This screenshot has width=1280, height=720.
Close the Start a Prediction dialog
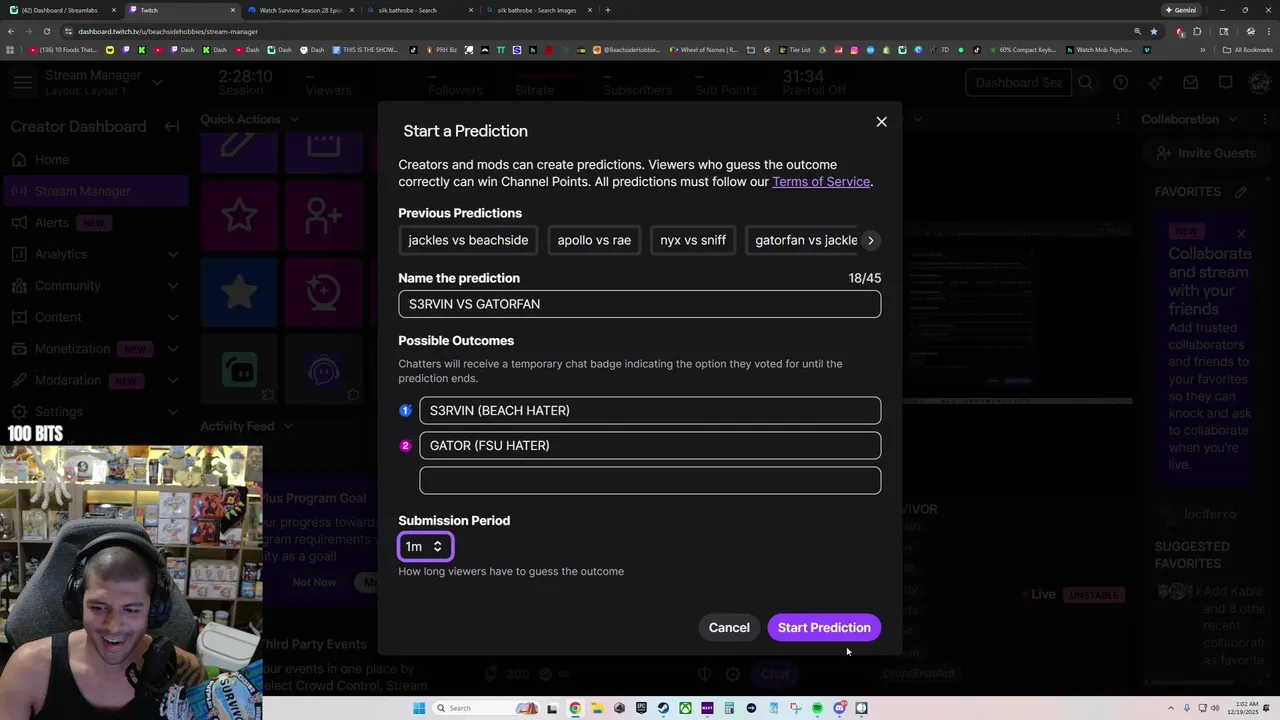pyautogui.click(x=881, y=122)
